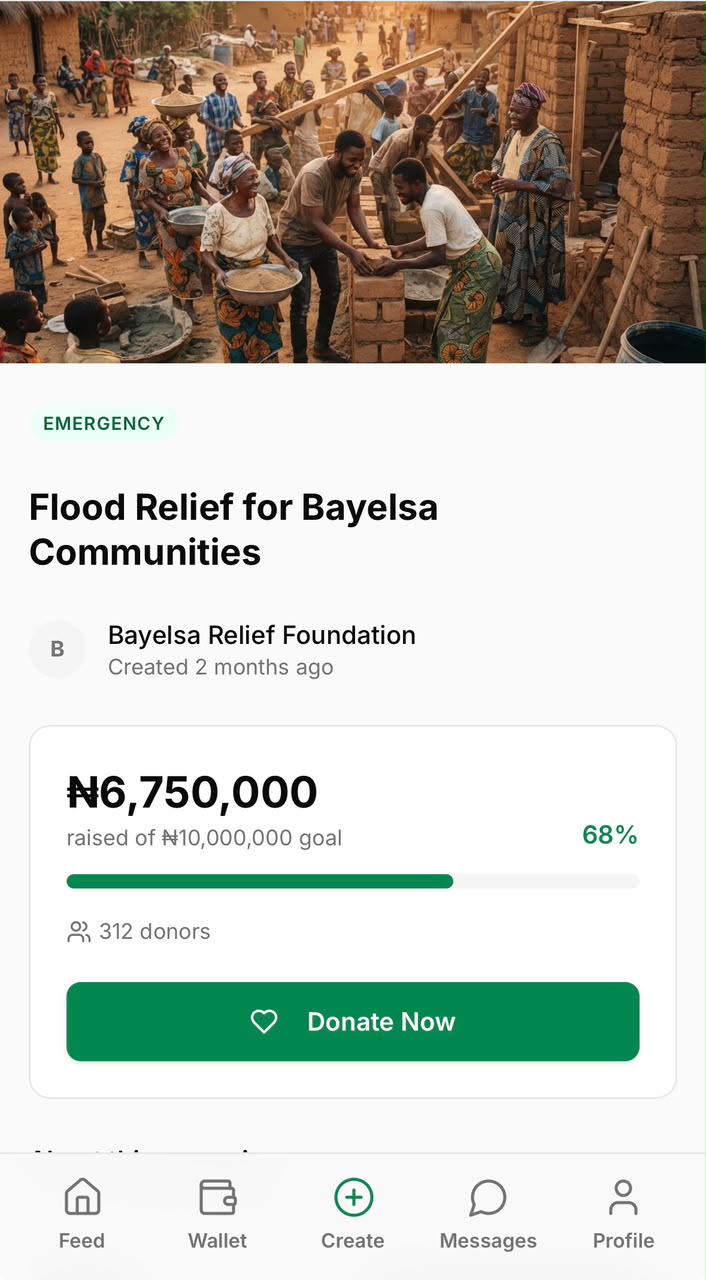The width and height of the screenshot is (706, 1280).
Task: Tap the Feed home icon
Action: pos(82,1197)
